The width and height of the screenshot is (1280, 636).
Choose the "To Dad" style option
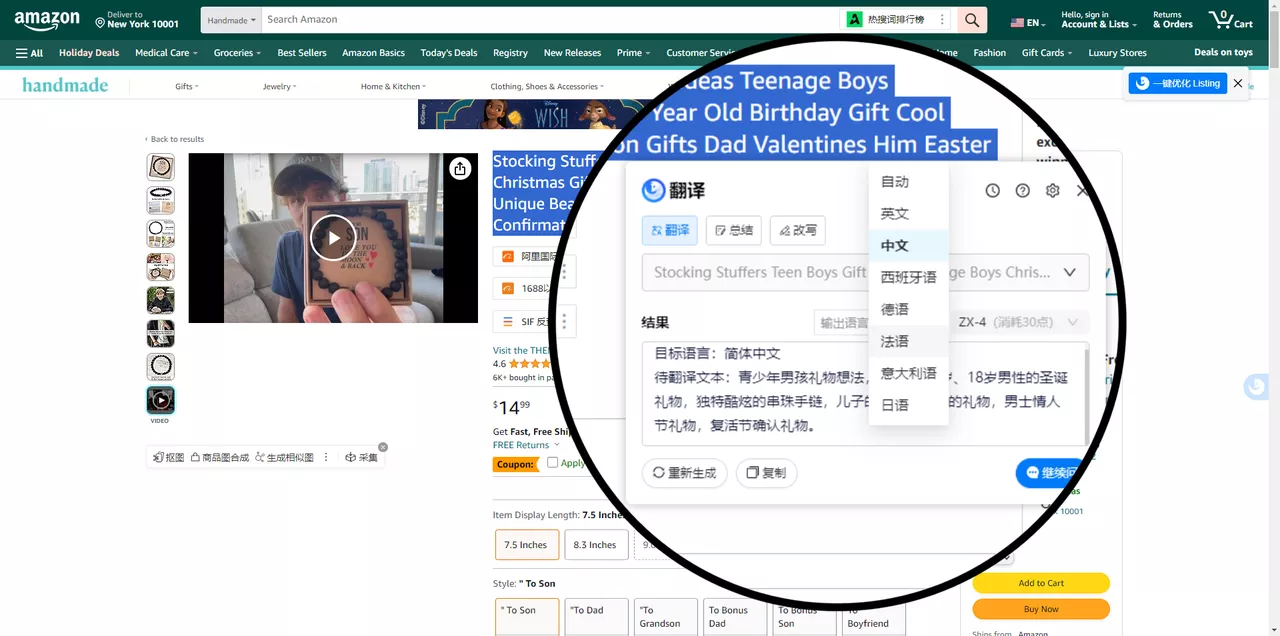596,616
